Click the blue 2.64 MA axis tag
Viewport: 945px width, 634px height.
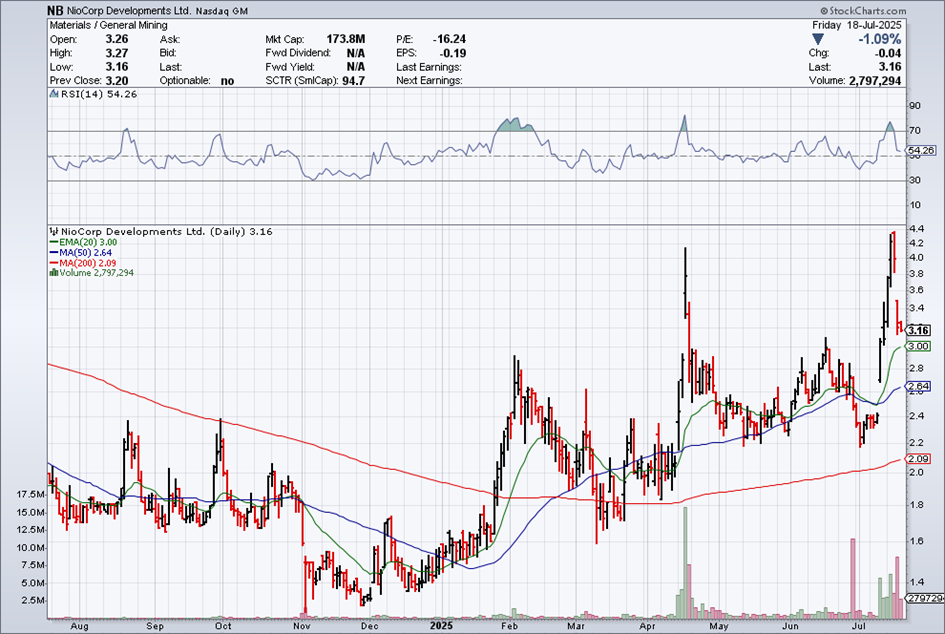(x=918, y=386)
